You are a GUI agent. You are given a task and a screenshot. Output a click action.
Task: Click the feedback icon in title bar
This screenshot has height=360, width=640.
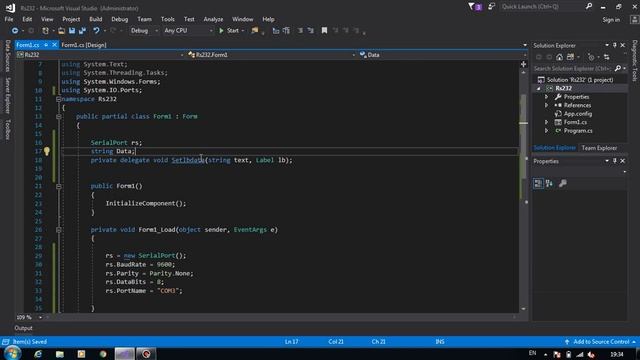[x=491, y=7]
